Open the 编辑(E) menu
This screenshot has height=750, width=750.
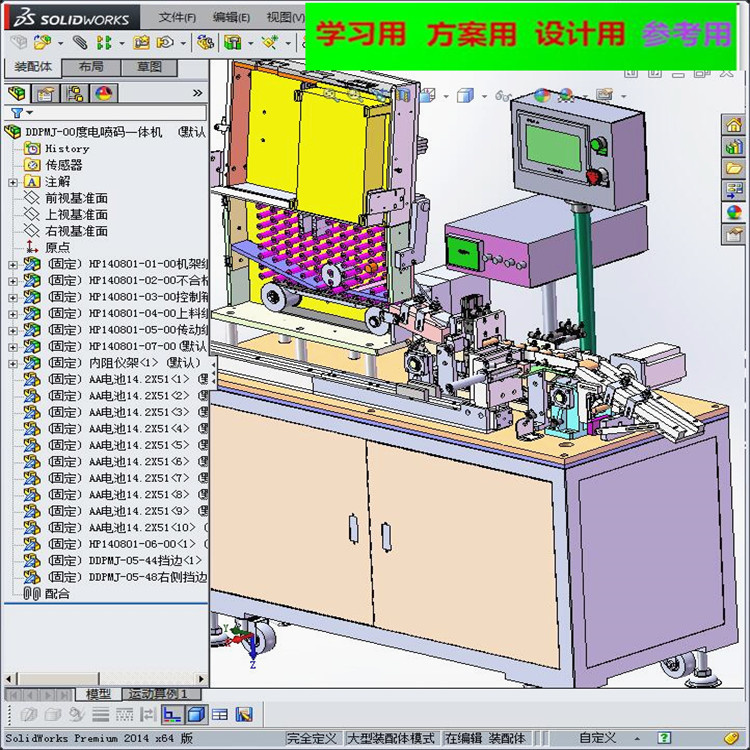coord(231,17)
